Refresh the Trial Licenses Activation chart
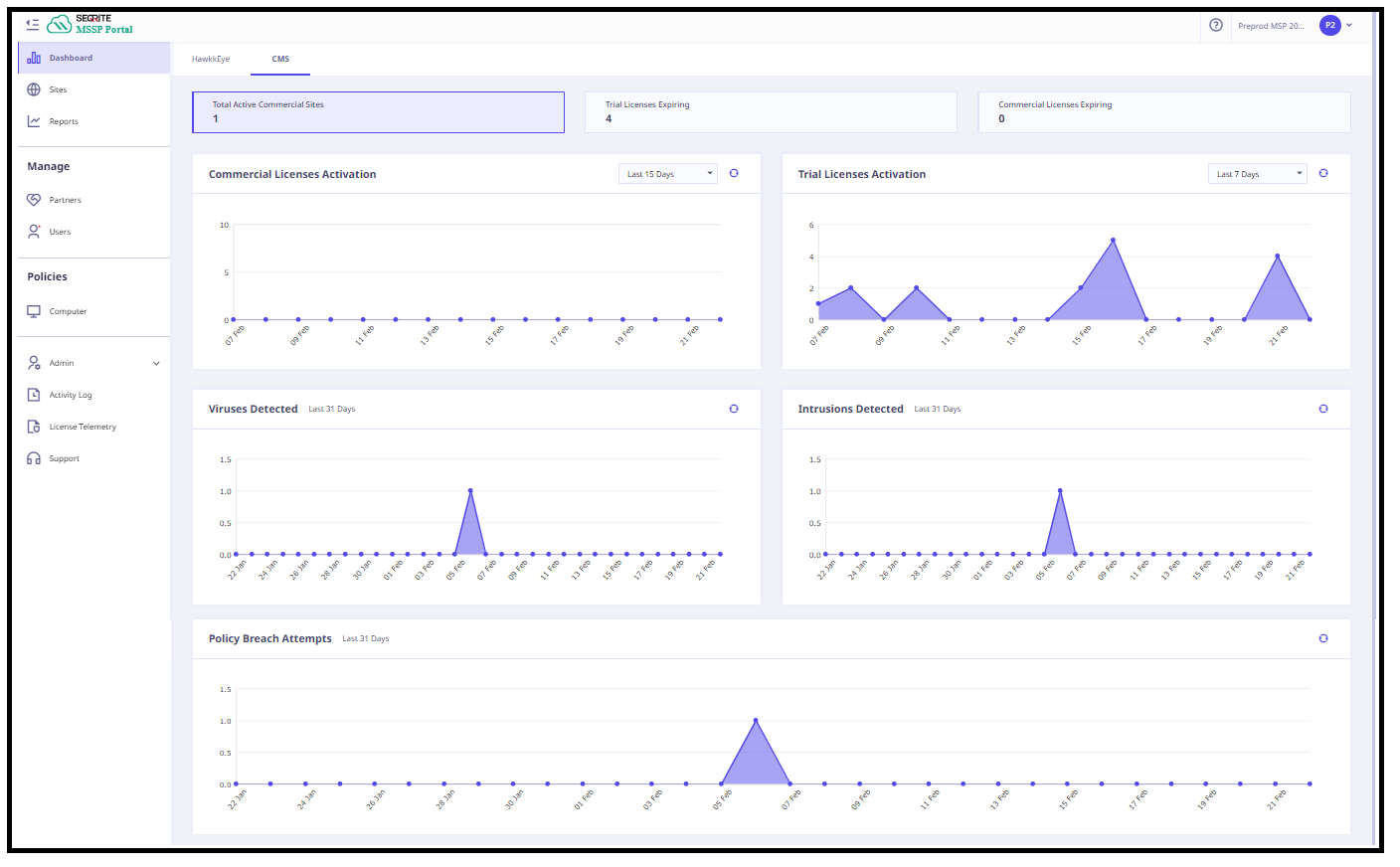Viewport: 1400px width, 867px height. point(1323,173)
